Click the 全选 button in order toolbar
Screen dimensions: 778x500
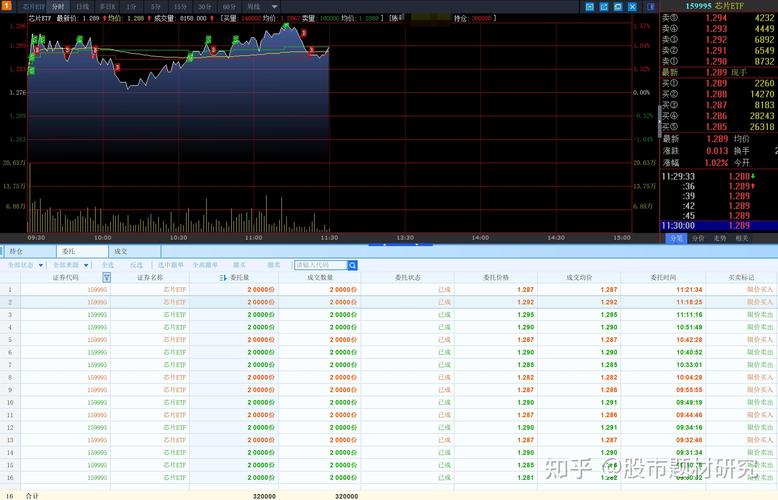click(x=107, y=265)
